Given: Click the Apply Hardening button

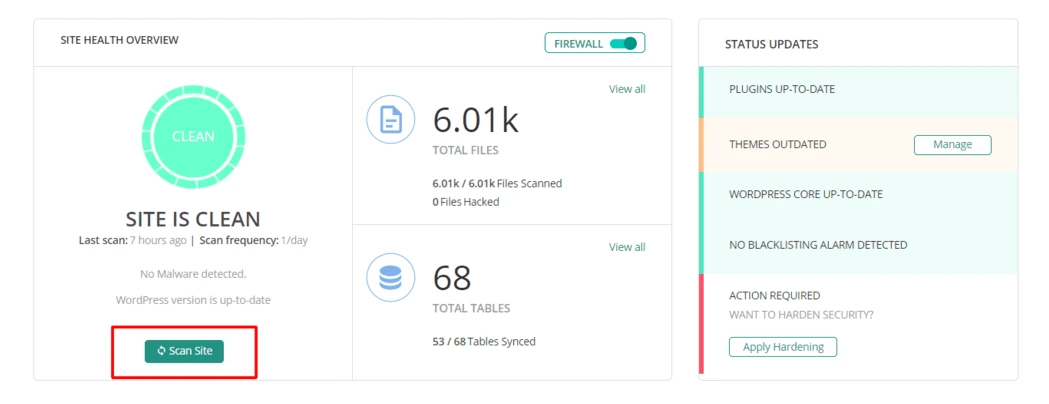Looking at the screenshot, I should (x=783, y=347).
